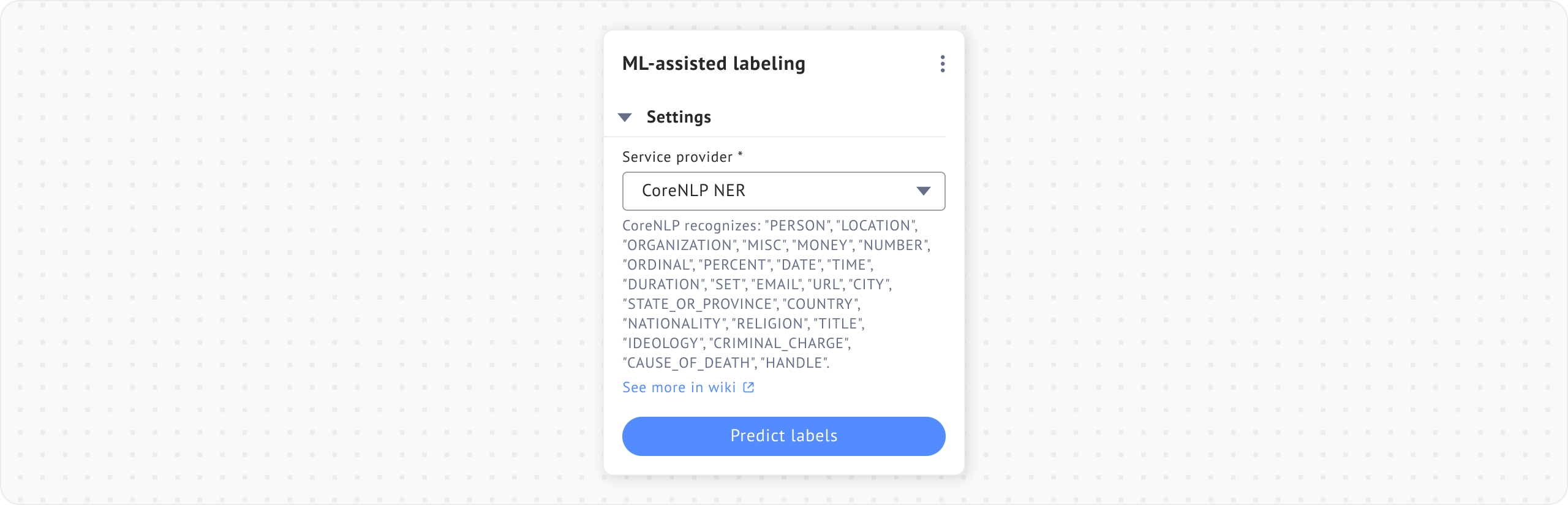Select the Settings section header

(x=679, y=116)
